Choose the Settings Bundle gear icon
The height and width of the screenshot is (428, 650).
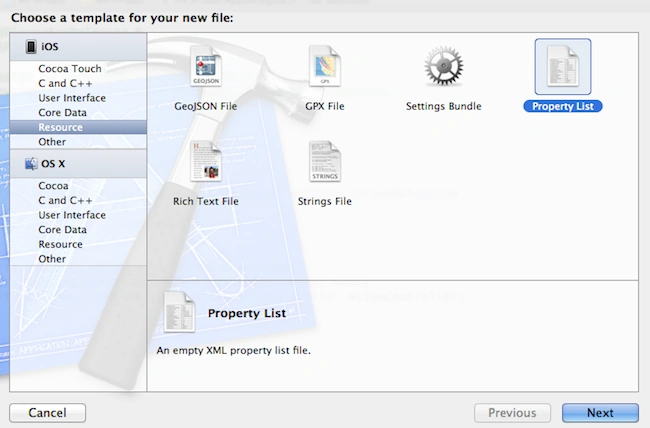coord(444,66)
